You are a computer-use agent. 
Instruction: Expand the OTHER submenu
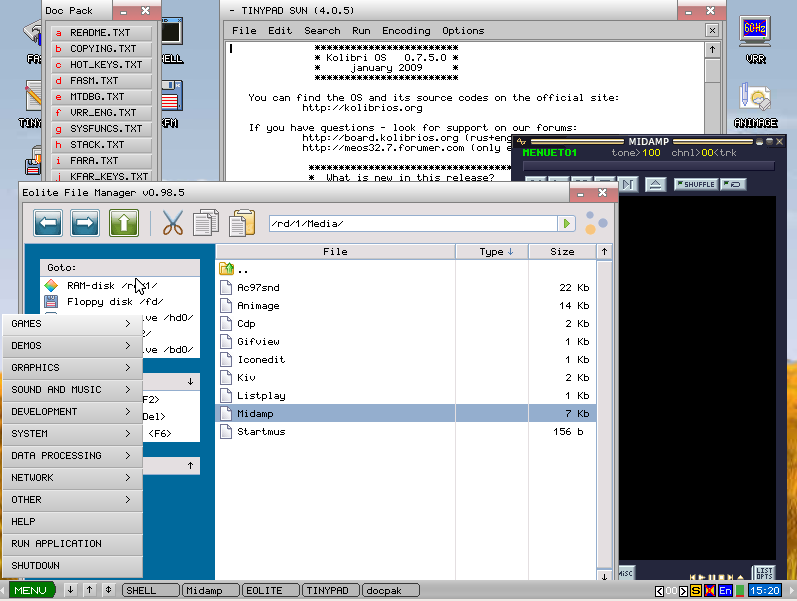72,500
